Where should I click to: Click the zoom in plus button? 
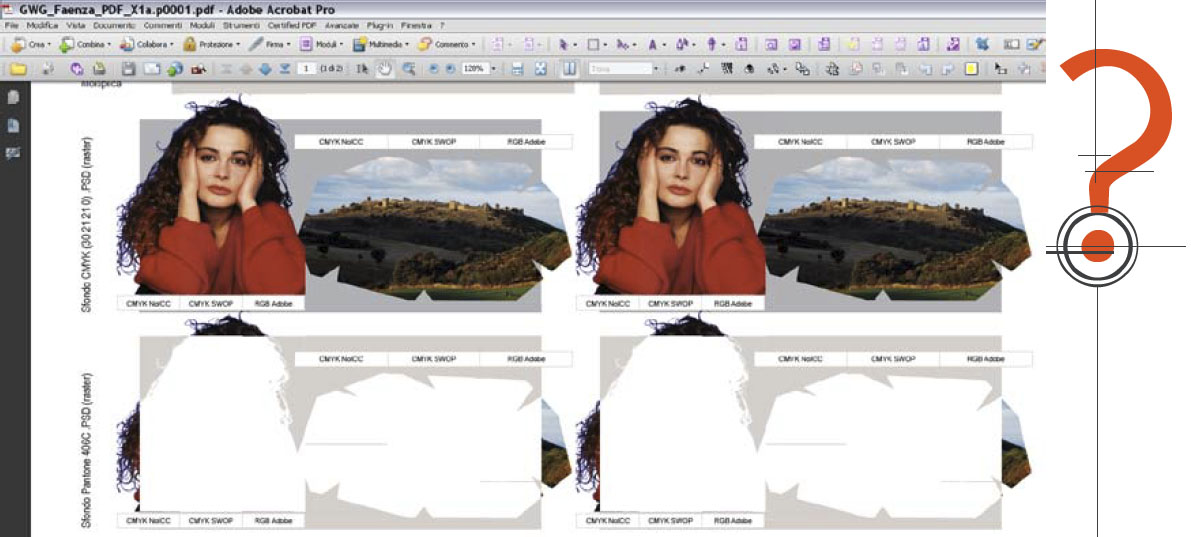pyautogui.click(x=450, y=69)
